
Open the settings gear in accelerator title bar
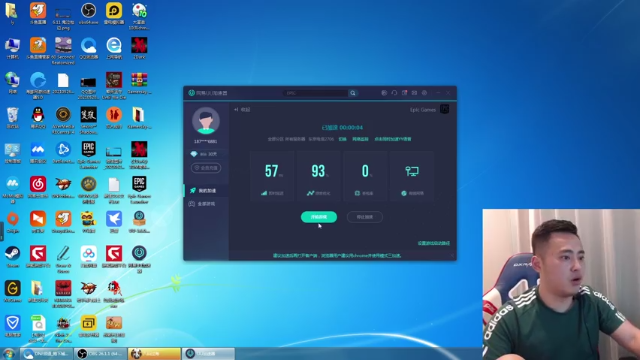tap(424, 93)
